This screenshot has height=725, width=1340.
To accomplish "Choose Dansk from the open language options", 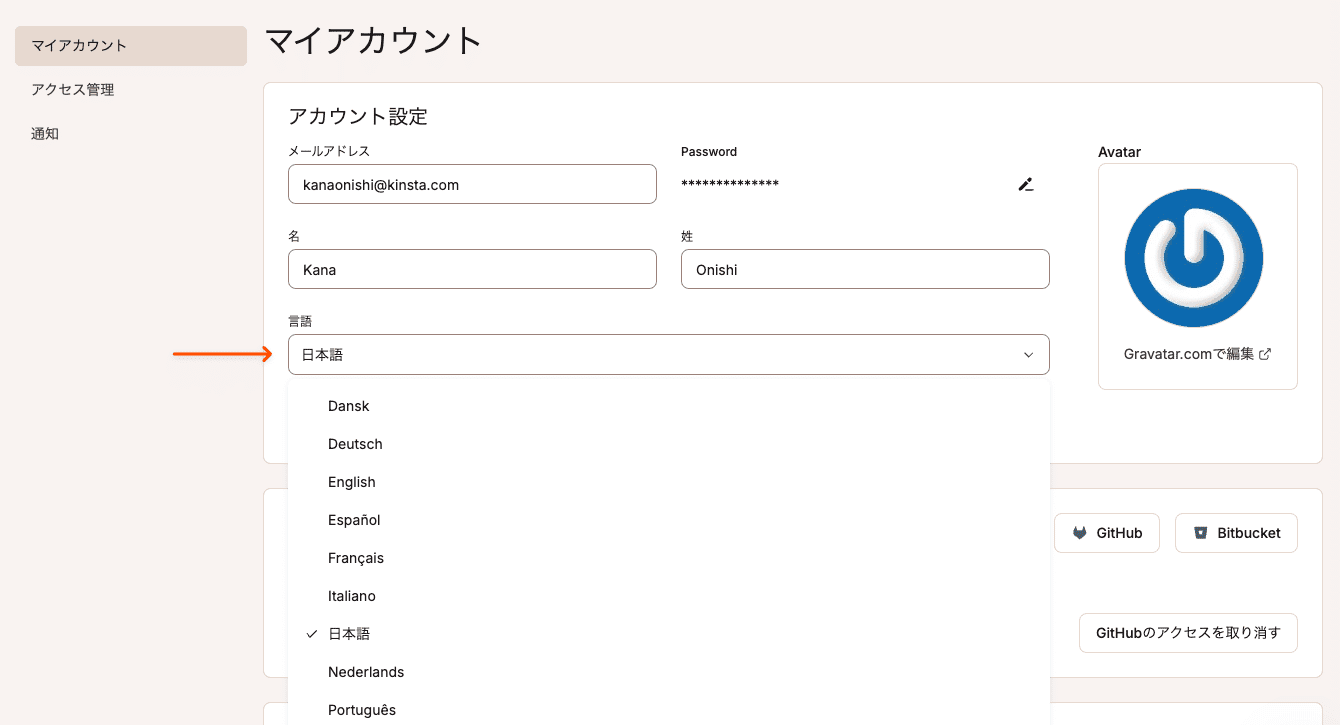I will click(x=348, y=406).
